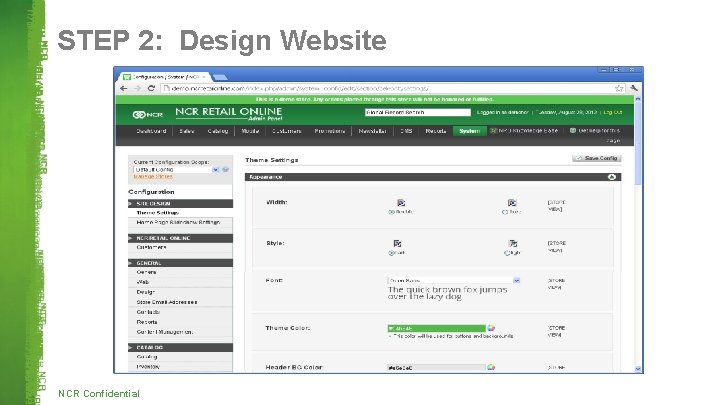Click the green Theme Color value field
This screenshot has height=405, width=720.
437,328
